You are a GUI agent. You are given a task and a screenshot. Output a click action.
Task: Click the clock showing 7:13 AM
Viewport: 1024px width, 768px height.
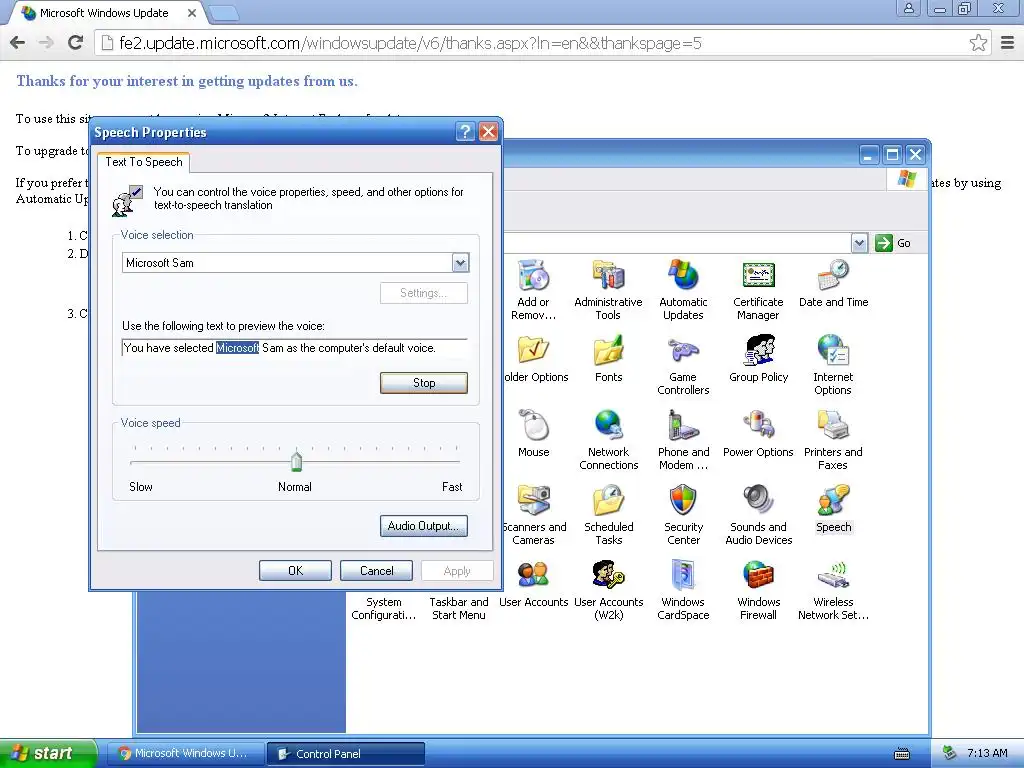click(987, 753)
